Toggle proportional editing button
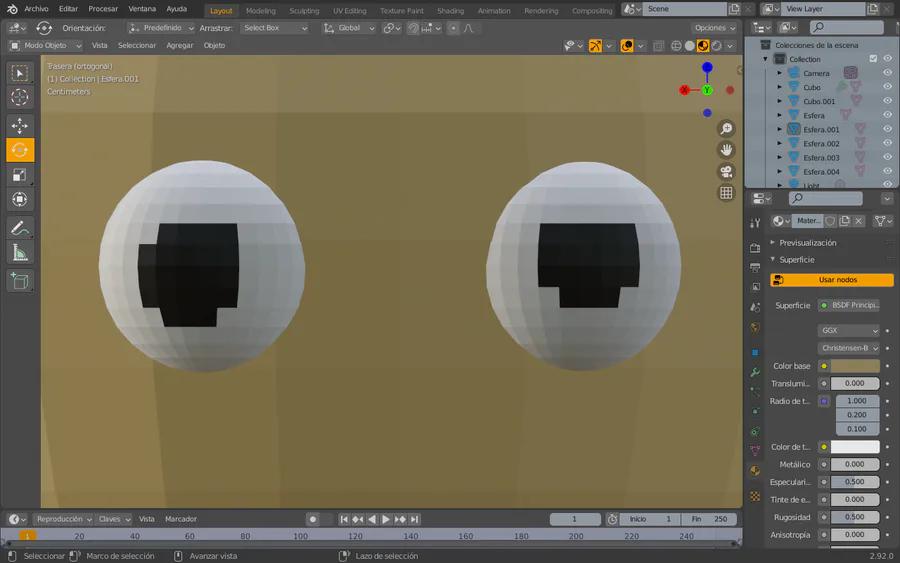900x563 pixels. click(x=453, y=28)
